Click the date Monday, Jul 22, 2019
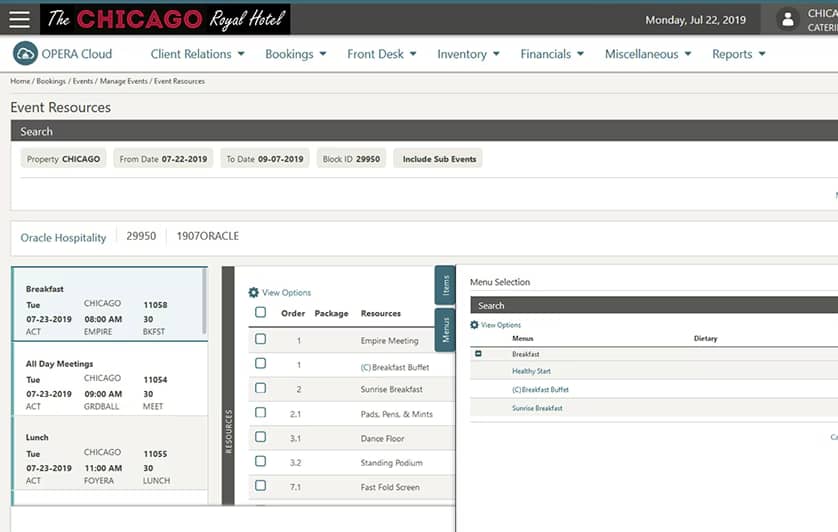The height and width of the screenshot is (532, 838). pos(695,20)
